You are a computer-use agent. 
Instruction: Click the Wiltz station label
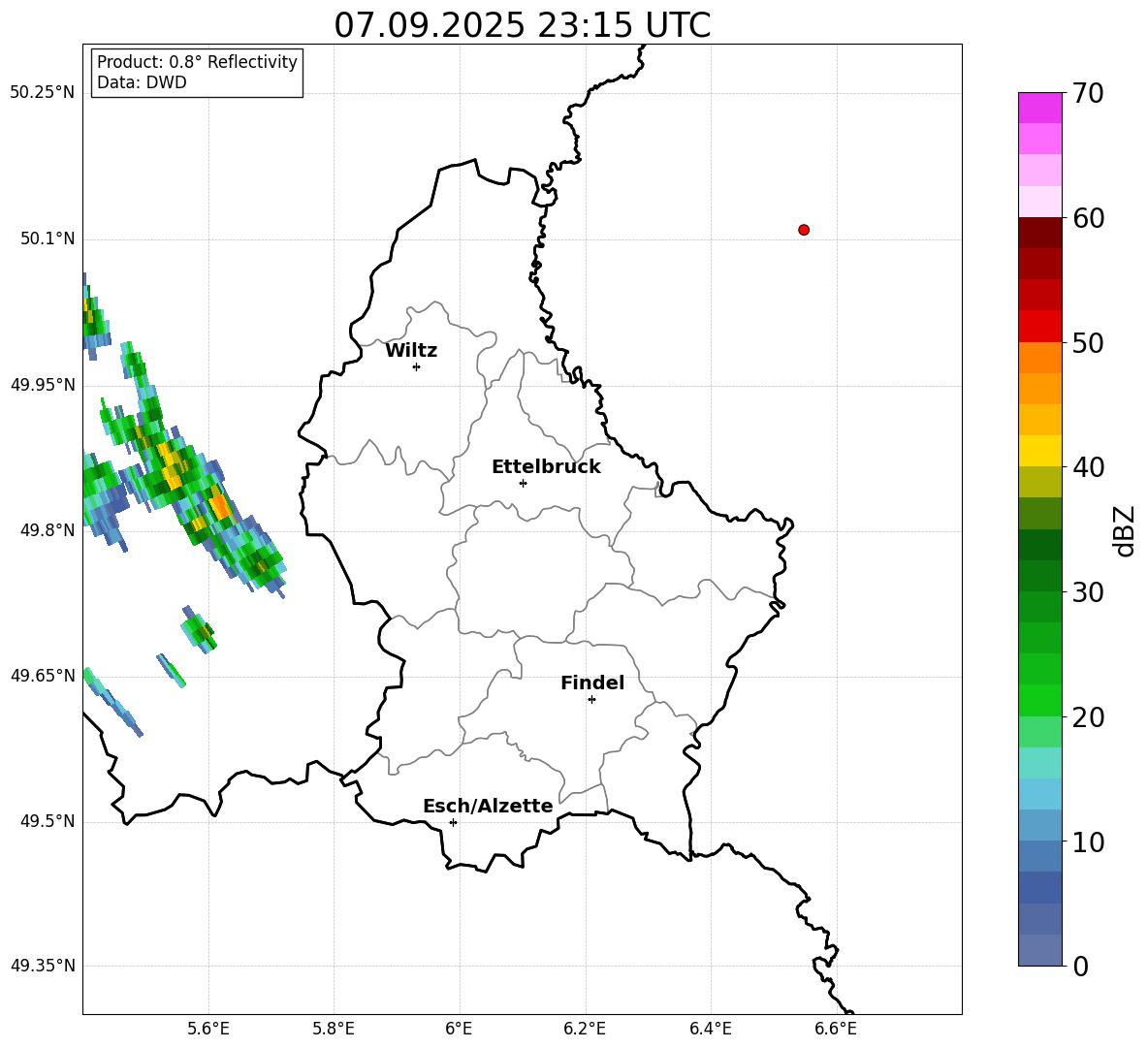pyautogui.click(x=411, y=351)
